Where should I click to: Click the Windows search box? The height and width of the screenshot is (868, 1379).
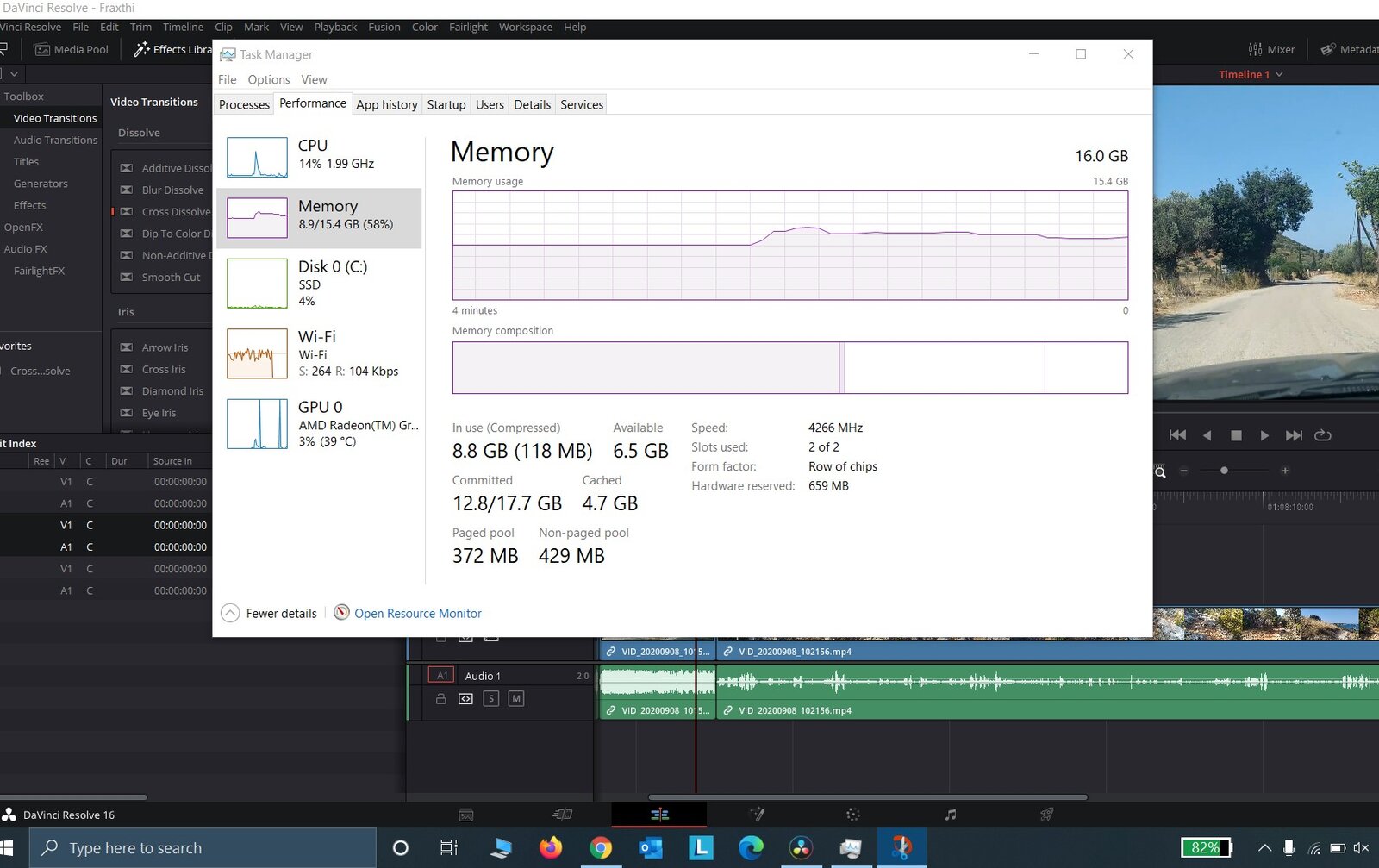[203, 848]
